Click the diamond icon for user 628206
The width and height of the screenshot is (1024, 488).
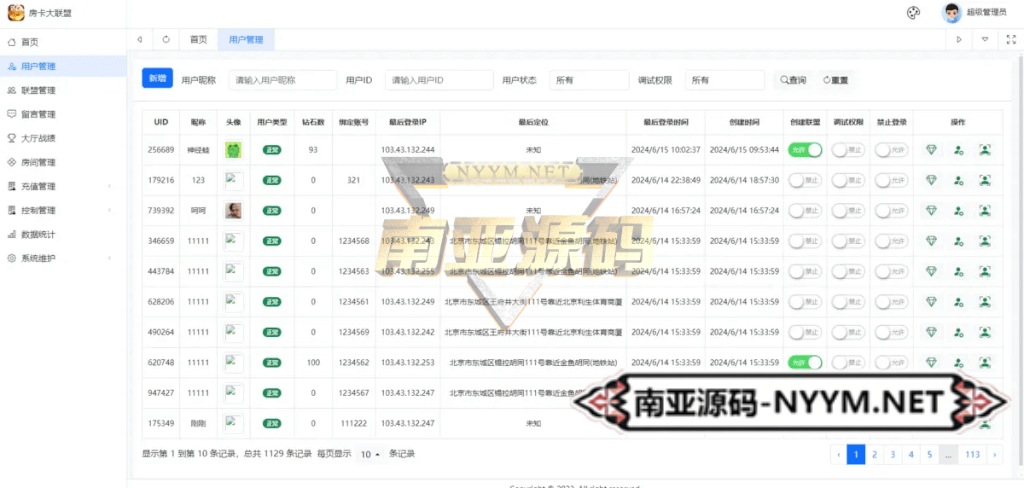(x=932, y=302)
